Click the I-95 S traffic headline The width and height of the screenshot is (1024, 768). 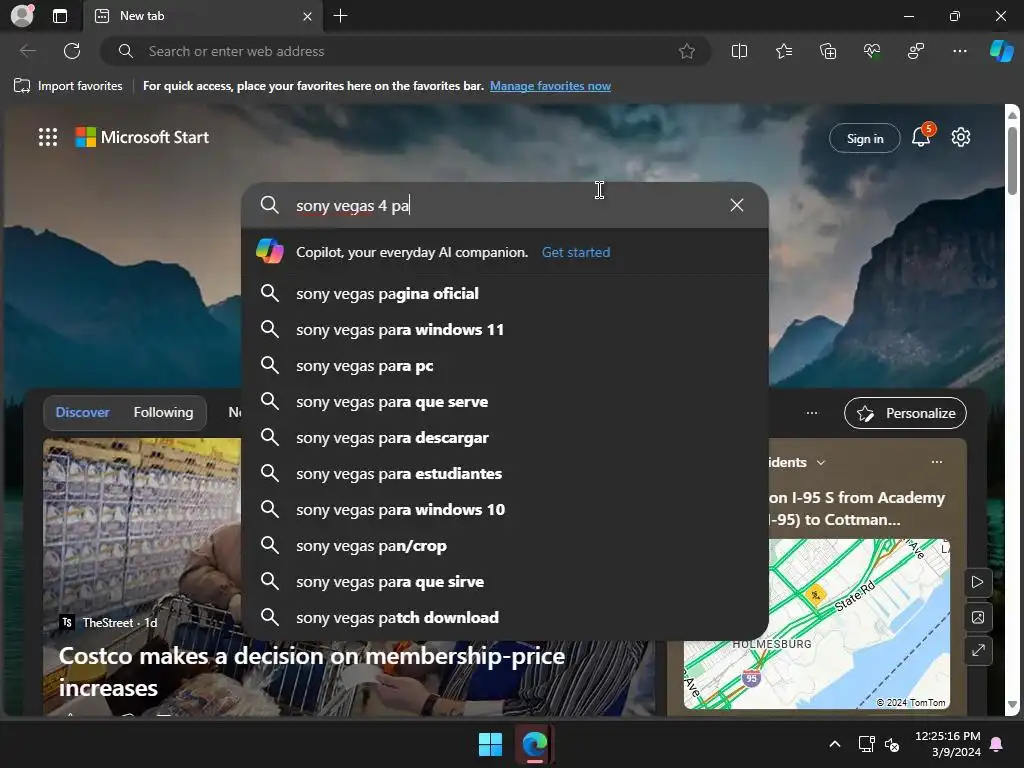coord(856,509)
